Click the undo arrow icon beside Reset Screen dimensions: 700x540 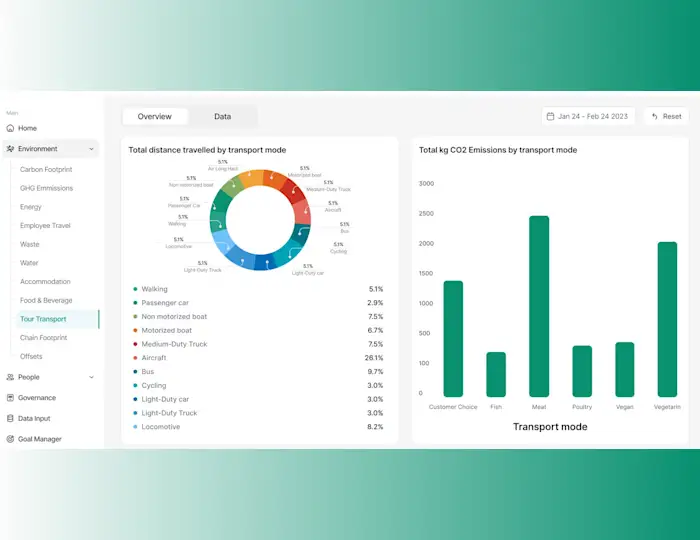(655, 116)
